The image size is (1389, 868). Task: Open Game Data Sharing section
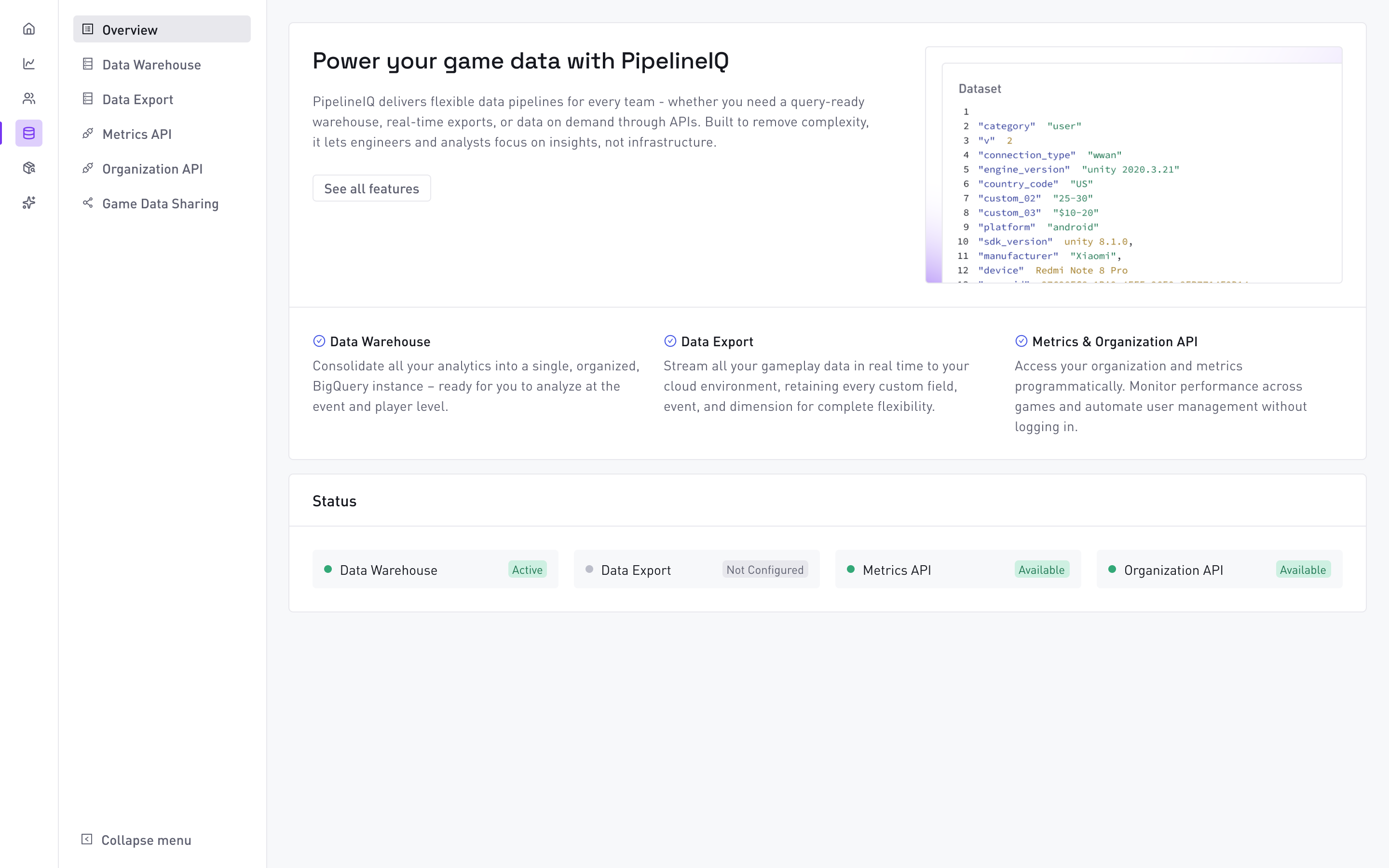click(162, 203)
